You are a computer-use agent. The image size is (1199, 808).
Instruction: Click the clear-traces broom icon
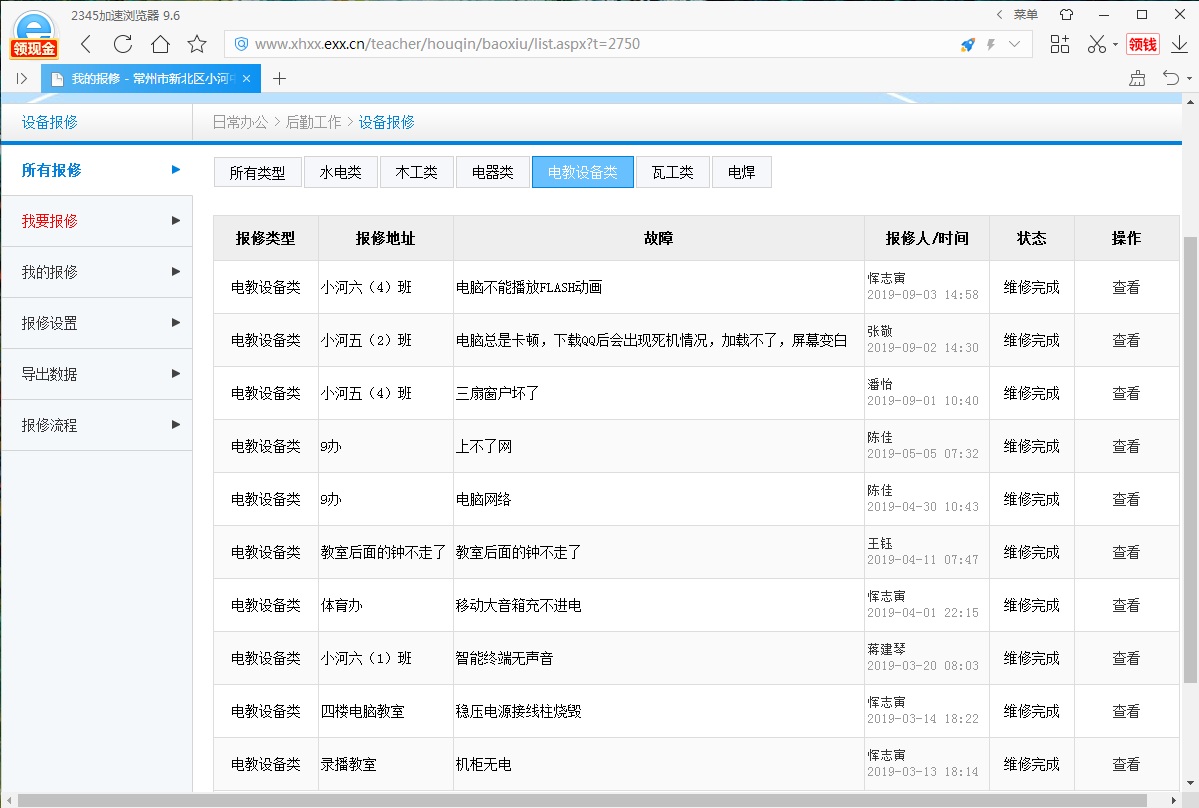1137,78
